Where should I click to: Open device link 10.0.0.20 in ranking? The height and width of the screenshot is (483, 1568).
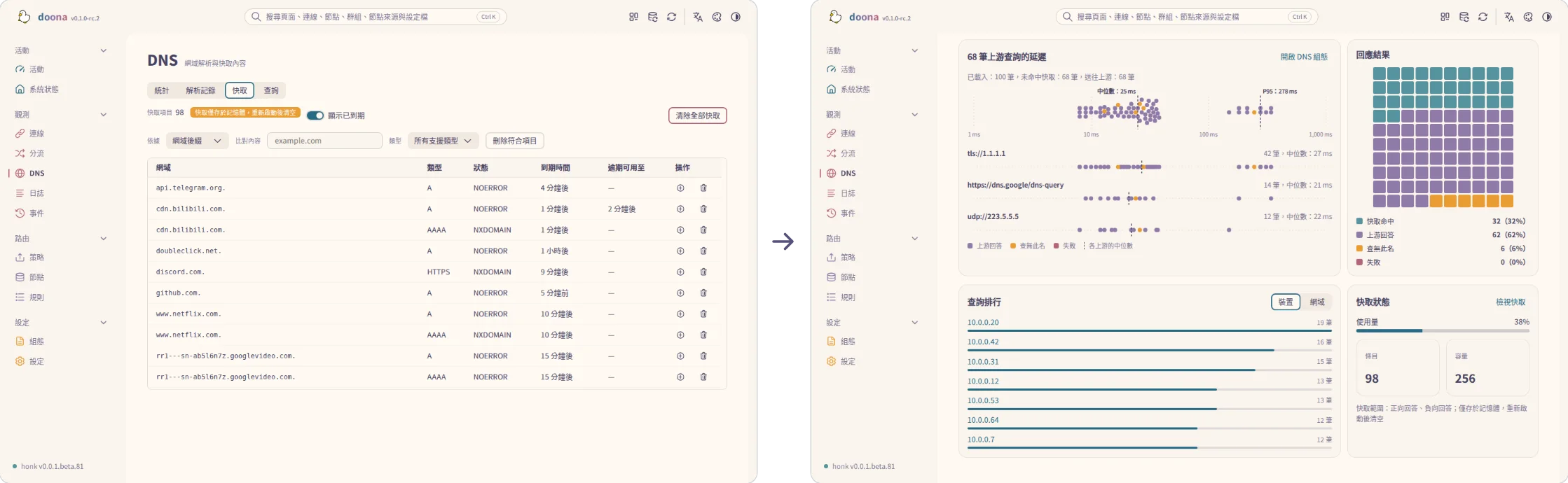pos(983,322)
